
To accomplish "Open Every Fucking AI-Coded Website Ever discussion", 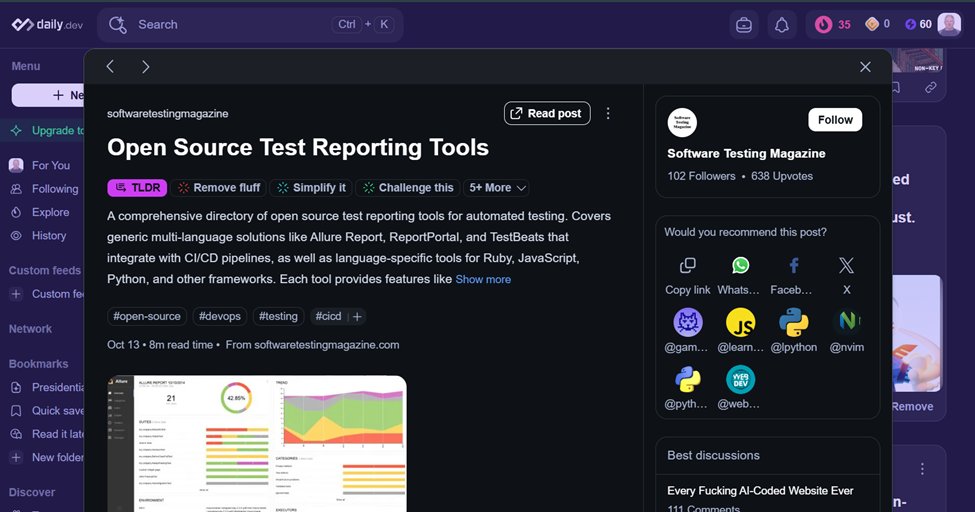I will pos(760,491).
